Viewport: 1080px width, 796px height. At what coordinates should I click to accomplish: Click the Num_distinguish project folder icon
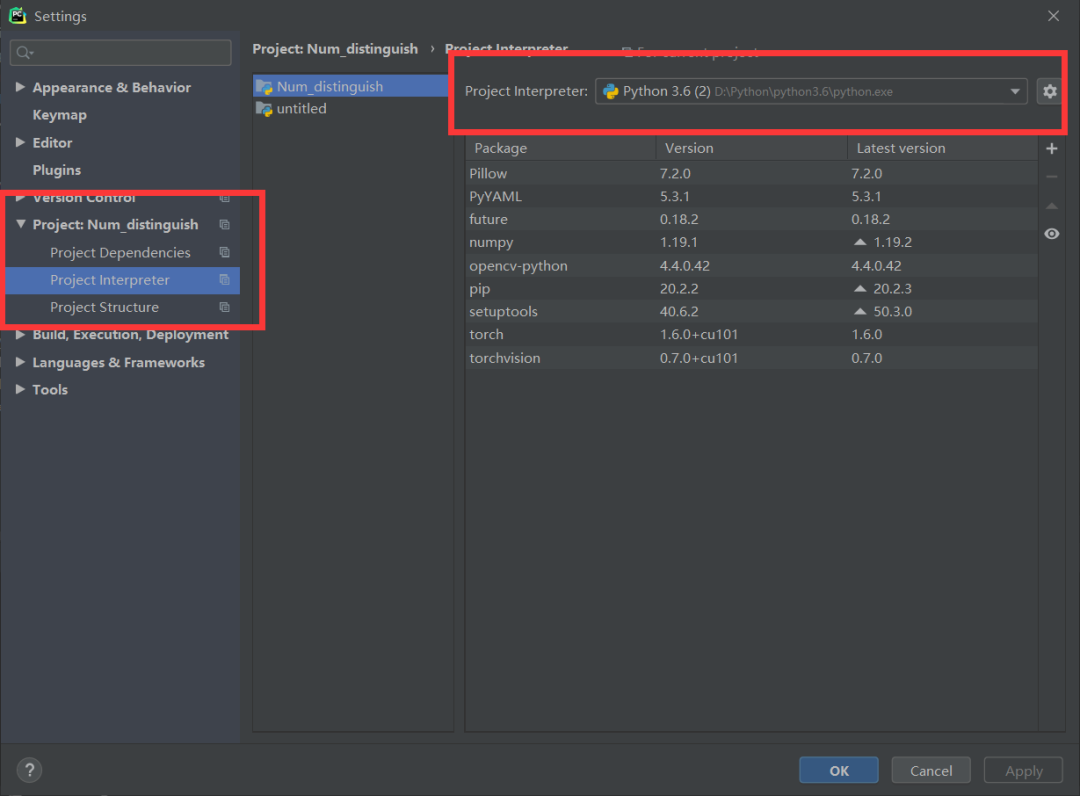click(264, 87)
